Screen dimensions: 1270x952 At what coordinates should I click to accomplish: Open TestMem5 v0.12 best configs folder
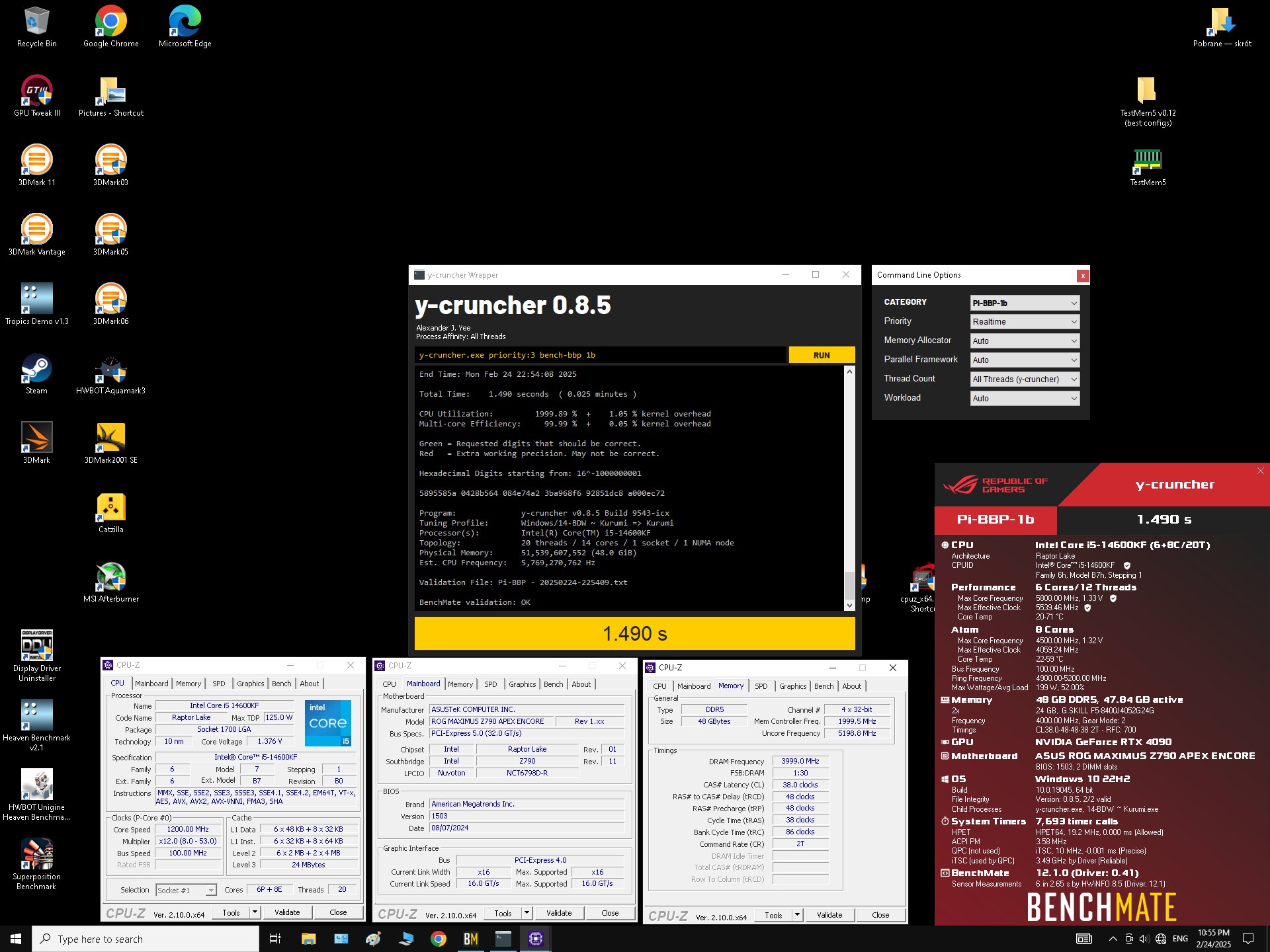1148,102
